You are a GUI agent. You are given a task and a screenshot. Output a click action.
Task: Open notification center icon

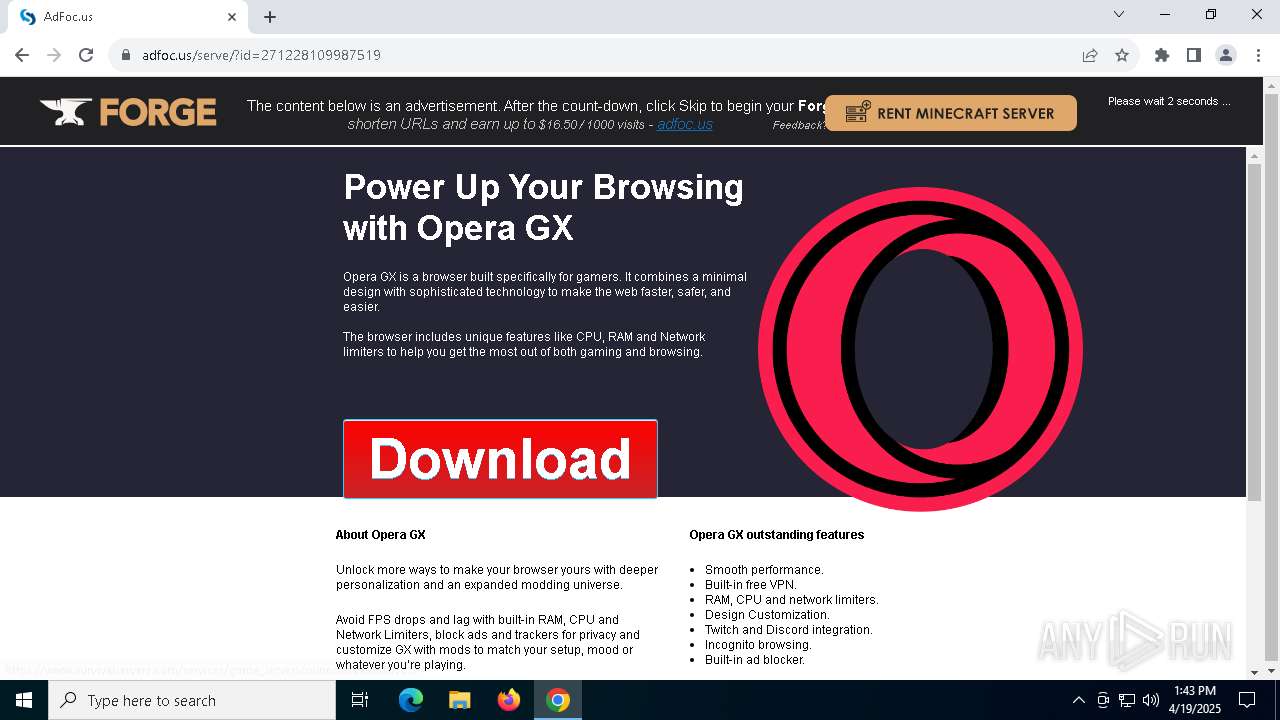[1247, 700]
